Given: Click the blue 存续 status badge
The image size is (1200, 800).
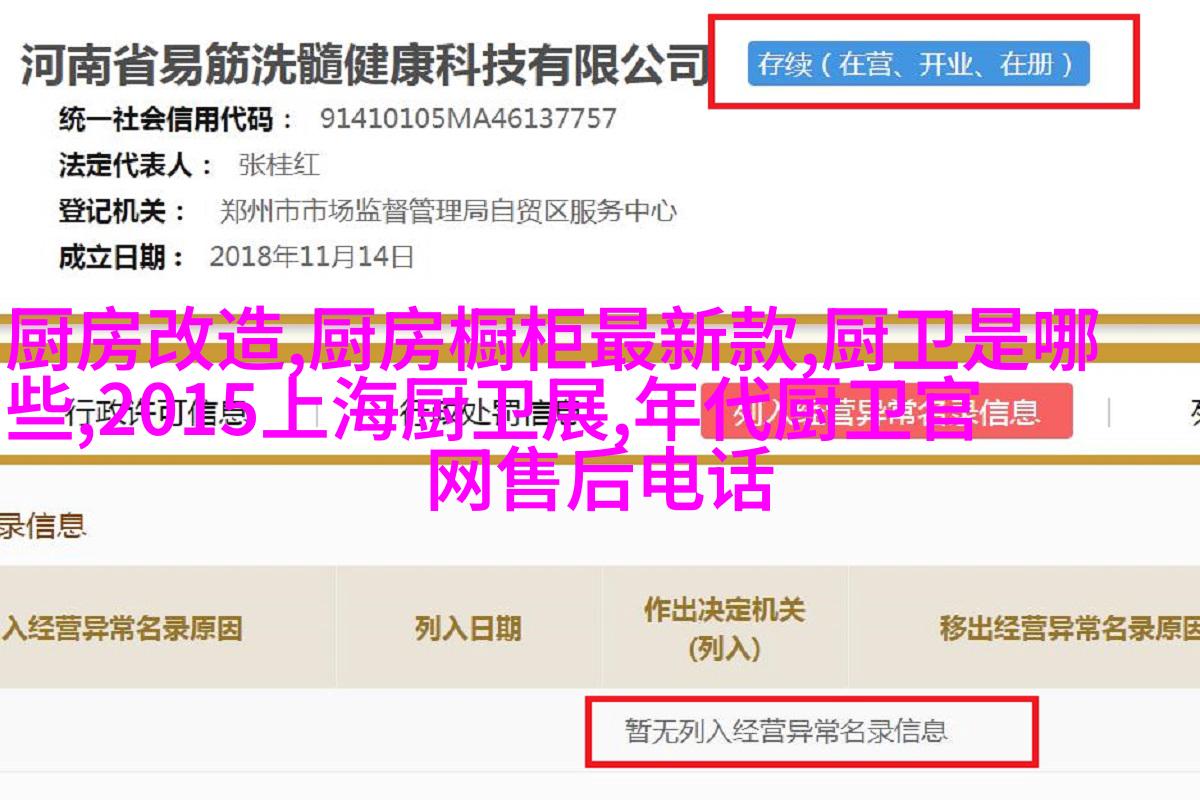Looking at the screenshot, I should tap(918, 65).
